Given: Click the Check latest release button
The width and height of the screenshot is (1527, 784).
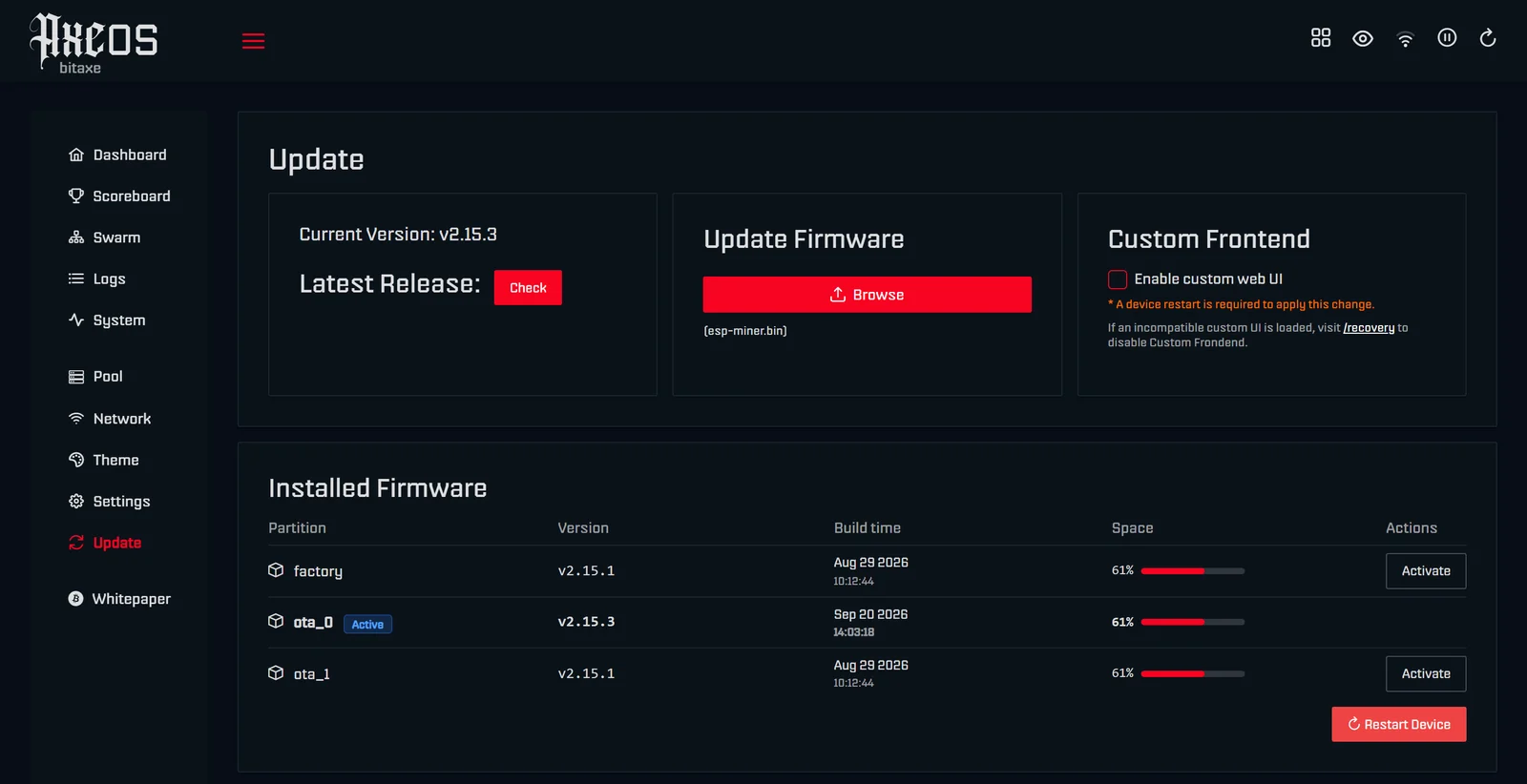Looking at the screenshot, I should click(x=528, y=288).
